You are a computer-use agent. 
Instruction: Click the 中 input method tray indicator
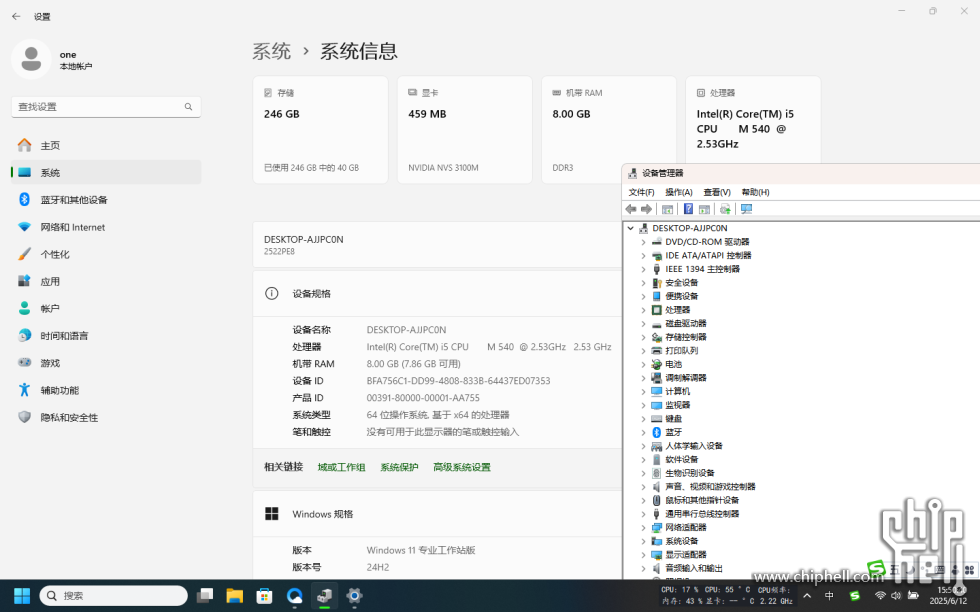click(829, 596)
